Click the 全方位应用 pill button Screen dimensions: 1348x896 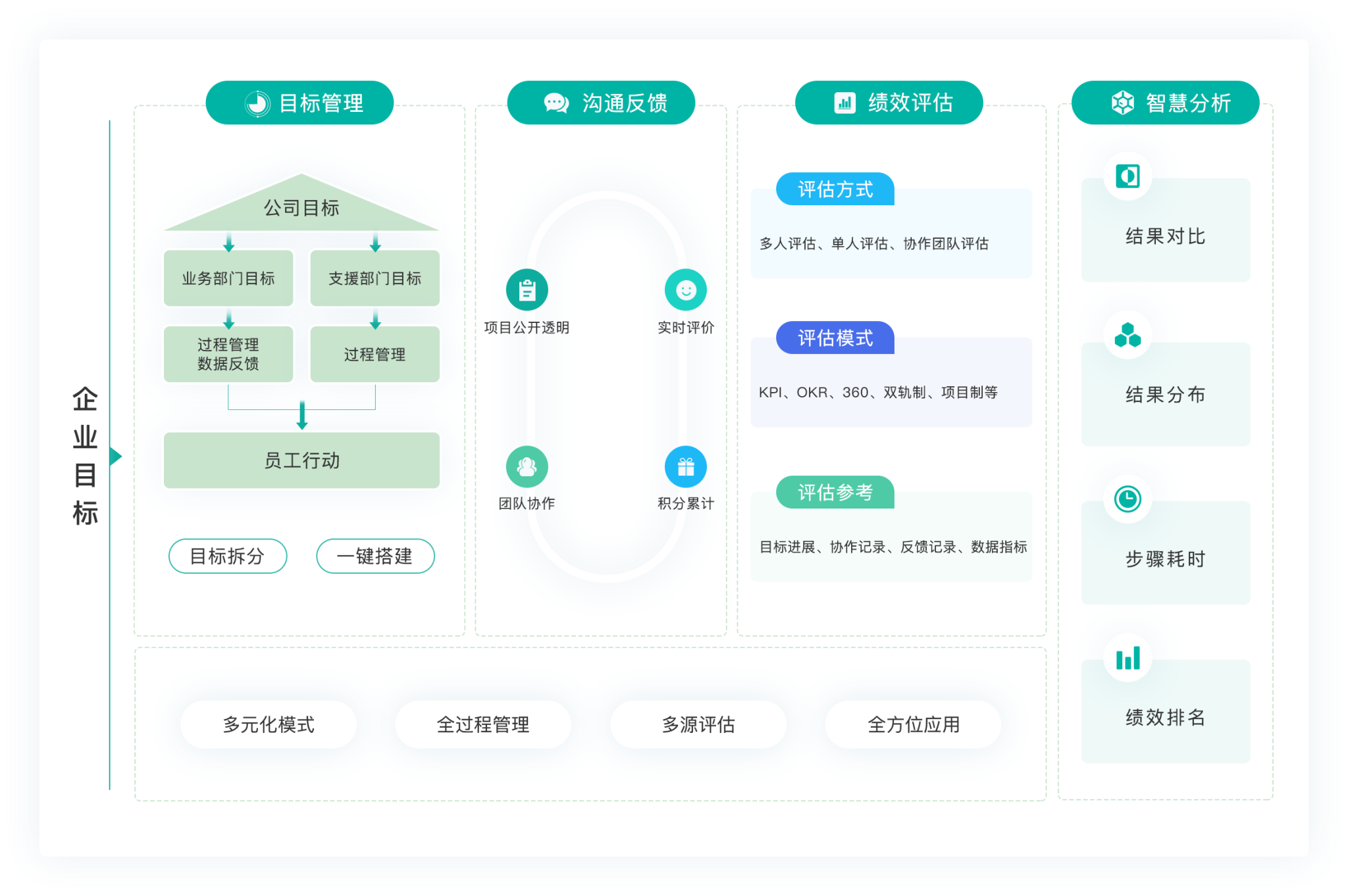(x=913, y=724)
